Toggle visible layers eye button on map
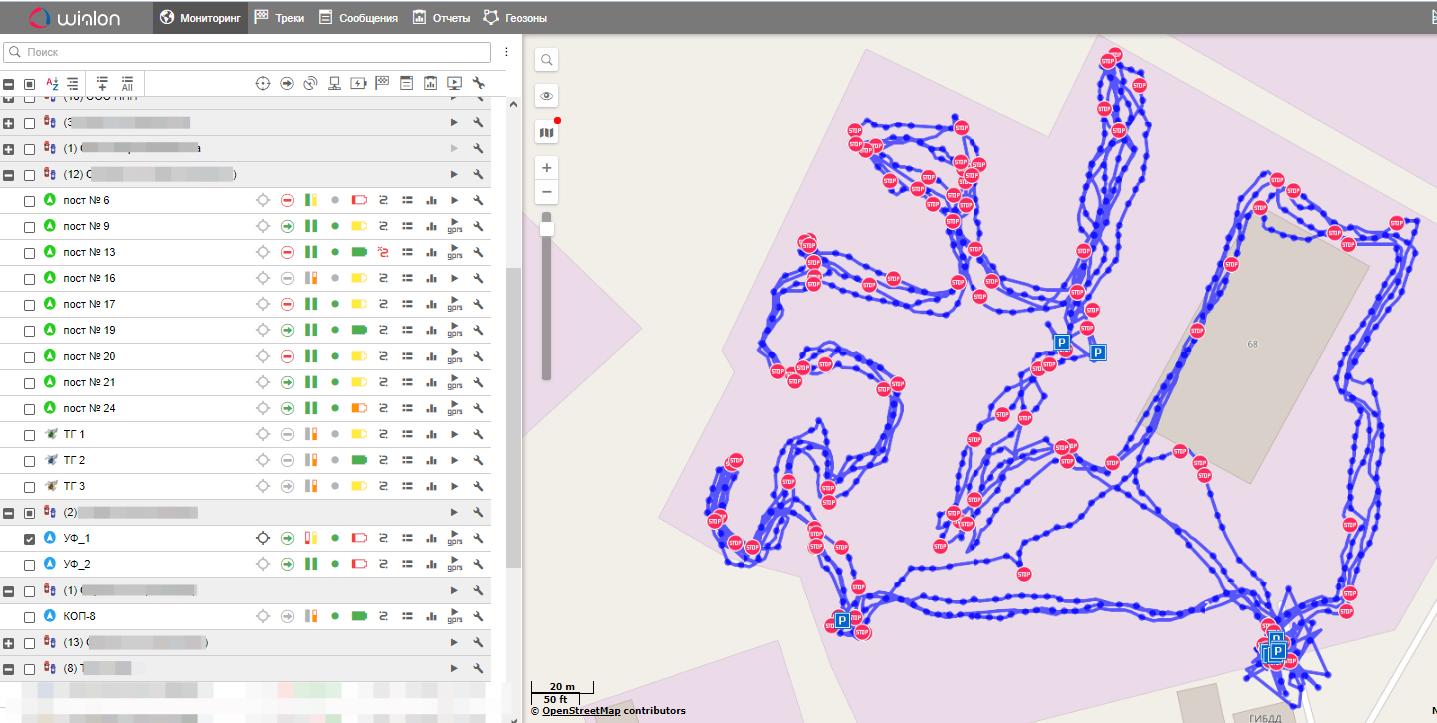This screenshot has height=723, width=1437. click(x=547, y=96)
